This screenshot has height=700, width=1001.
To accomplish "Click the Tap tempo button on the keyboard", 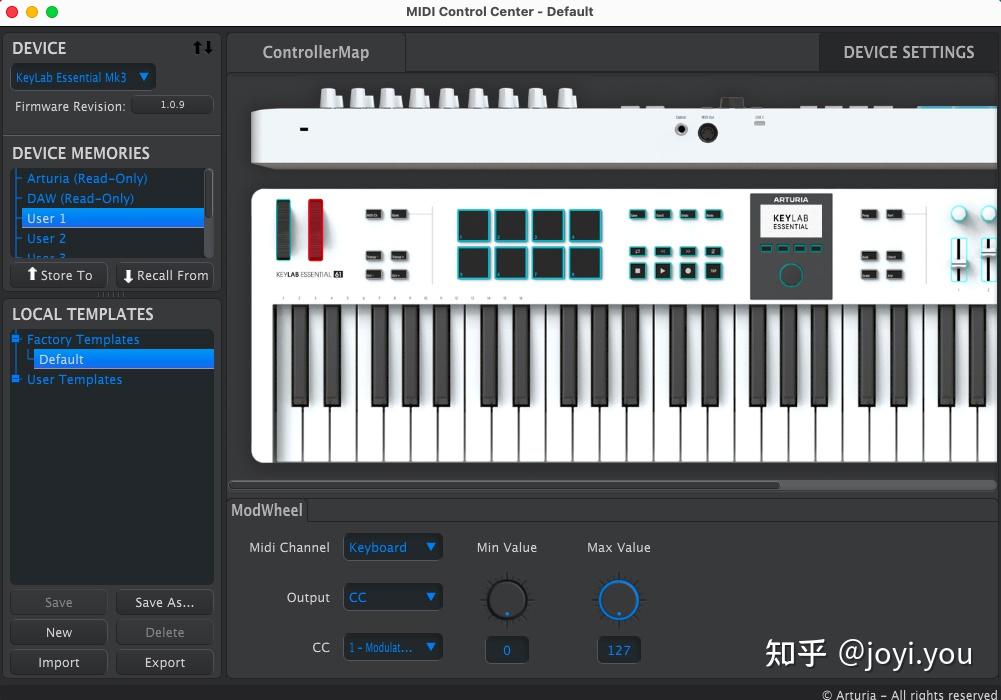I will point(714,271).
